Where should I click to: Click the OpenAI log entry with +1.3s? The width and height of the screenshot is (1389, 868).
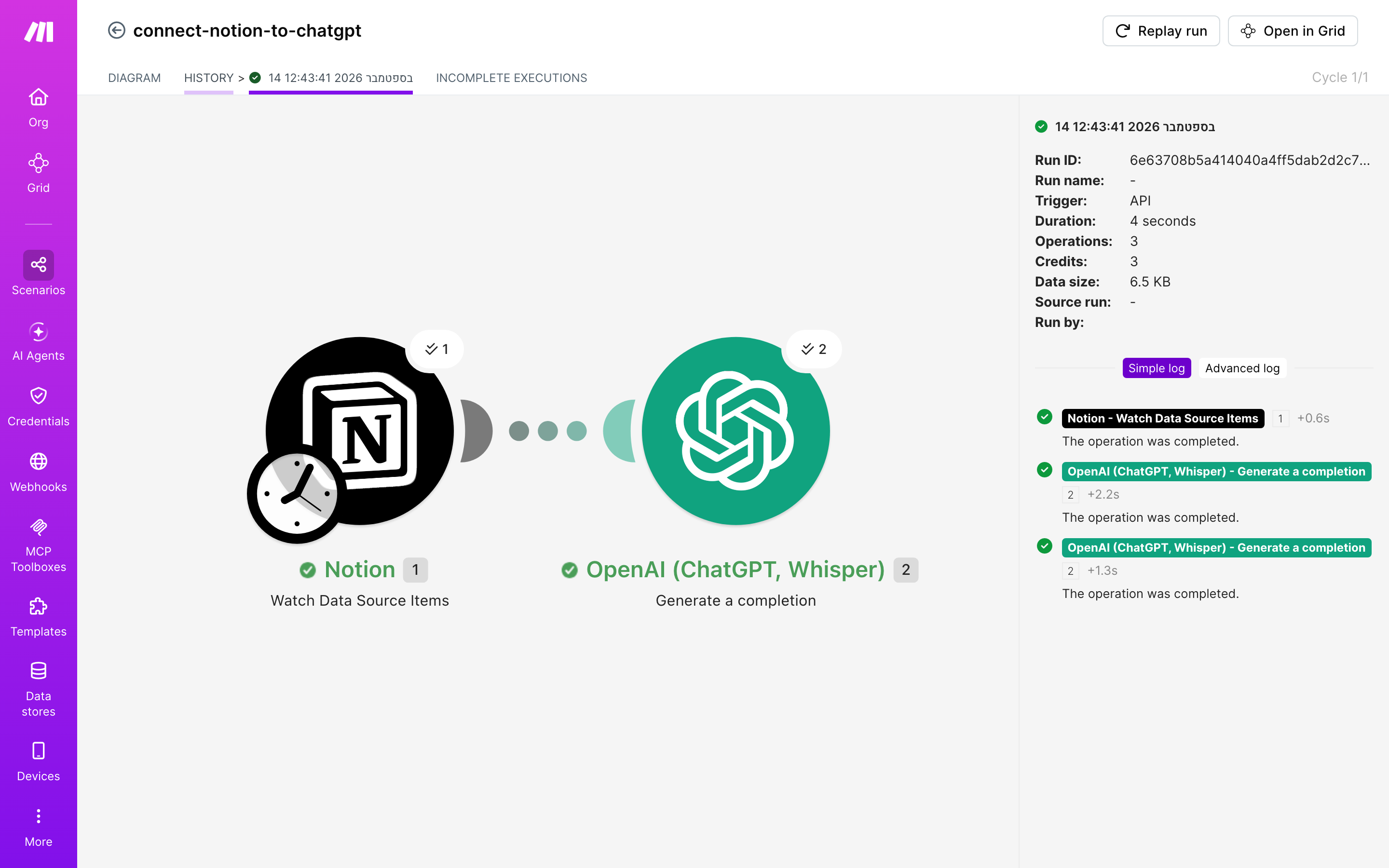tap(1216, 548)
